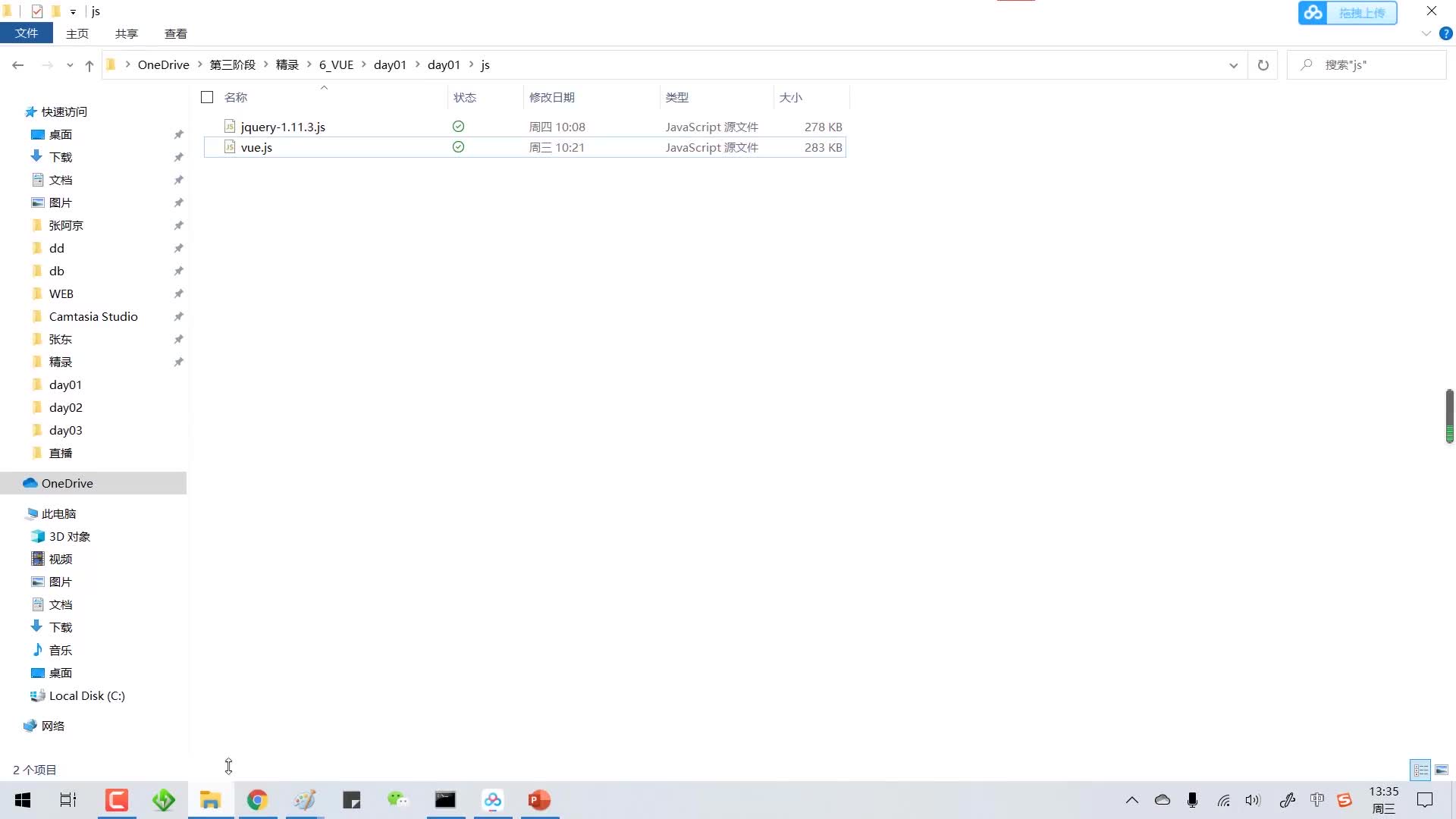
Task: Unpin WEB folder pin icon
Action: tap(178, 293)
